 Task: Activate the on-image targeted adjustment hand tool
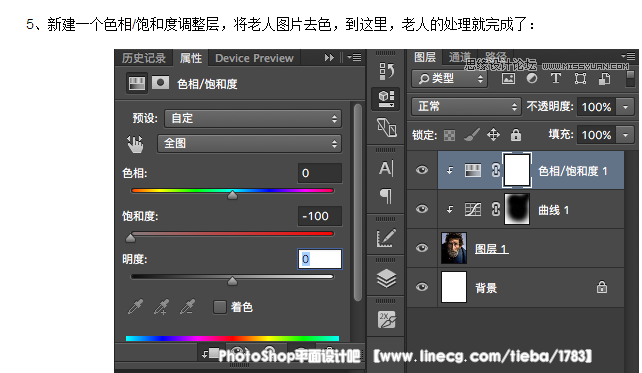(135, 144)
